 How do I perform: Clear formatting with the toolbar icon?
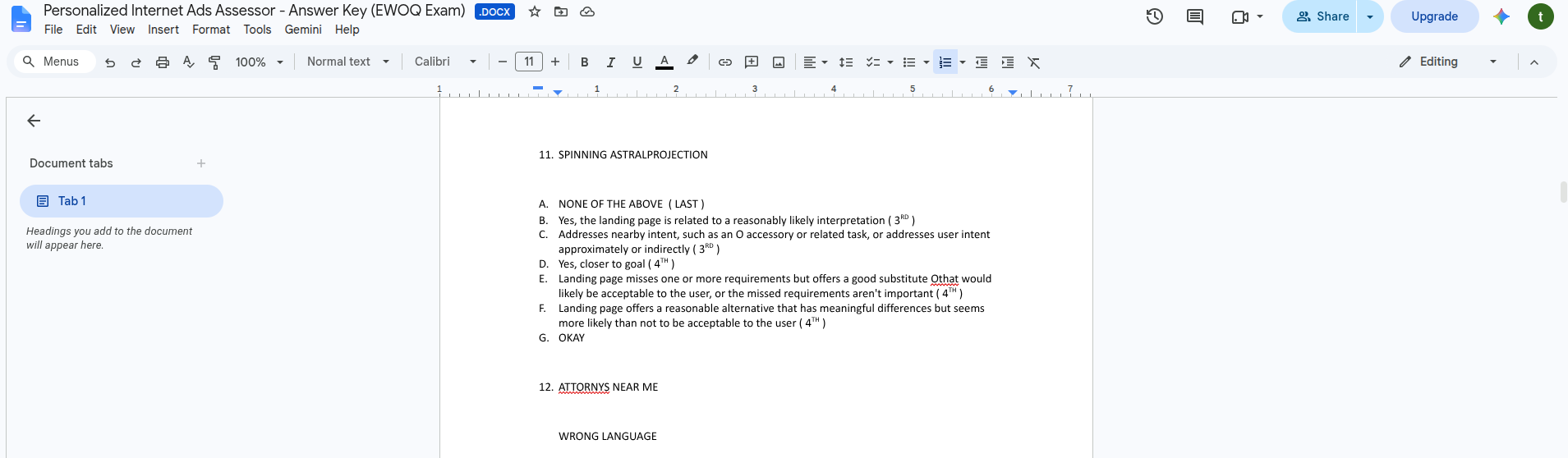pos(1034,62)
